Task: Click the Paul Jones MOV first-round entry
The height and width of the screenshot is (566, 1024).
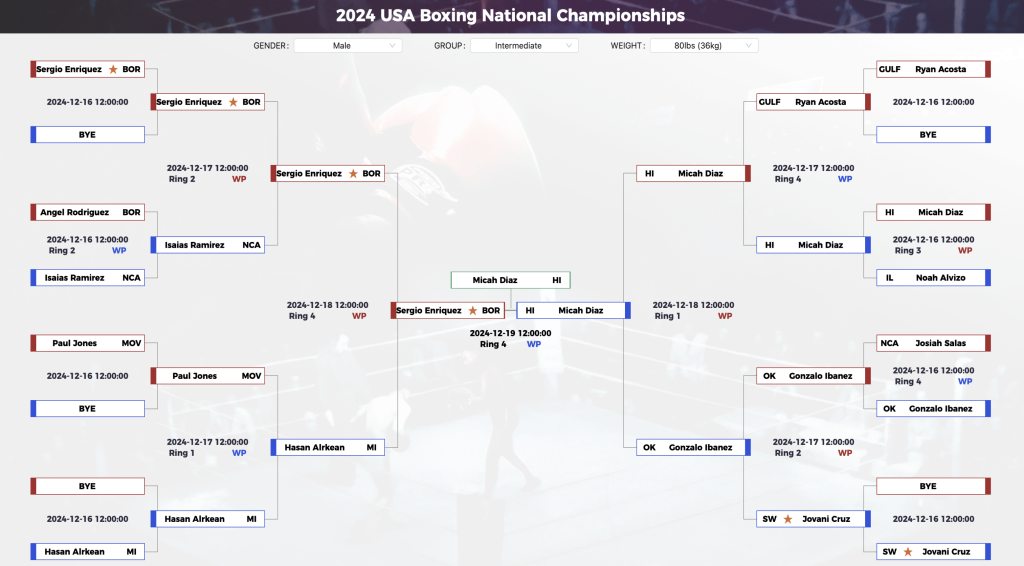Action: pos(88,343)
